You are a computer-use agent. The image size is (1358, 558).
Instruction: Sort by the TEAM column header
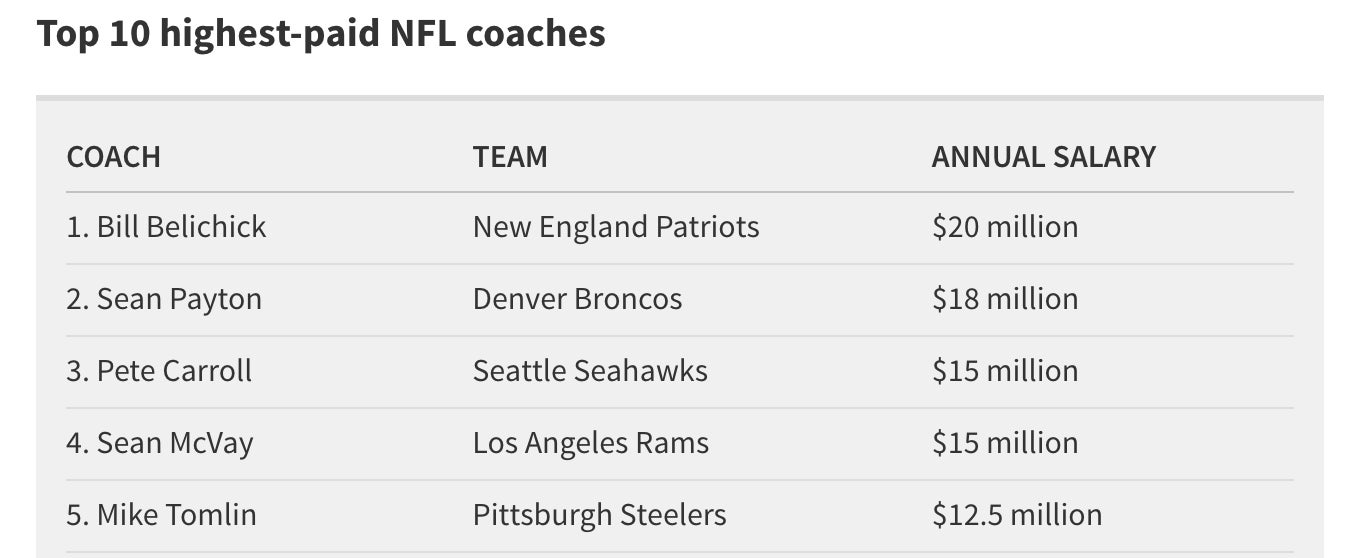tap(510, 157)
